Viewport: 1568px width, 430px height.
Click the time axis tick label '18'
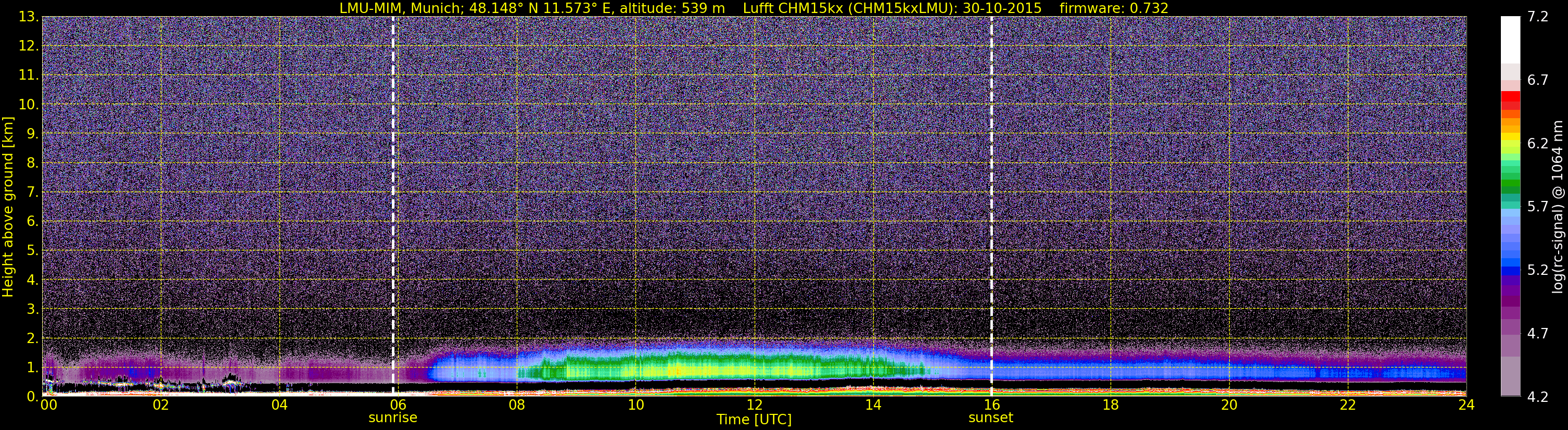(x=1110, y=405)
